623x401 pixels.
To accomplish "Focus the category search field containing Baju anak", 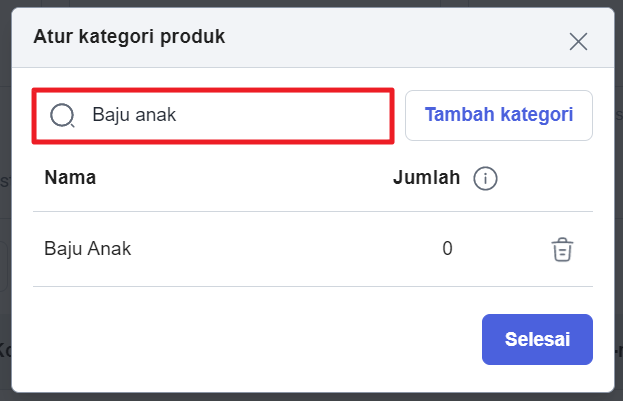I will 213,116.
